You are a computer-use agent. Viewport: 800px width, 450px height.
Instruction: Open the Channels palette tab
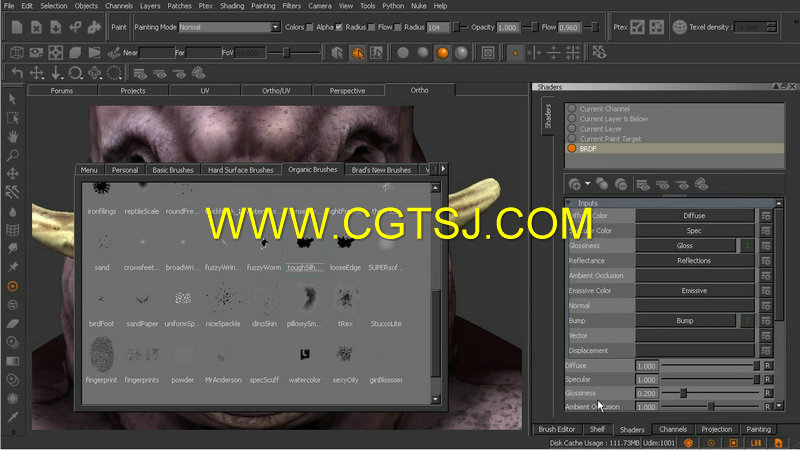click(673, 429)
